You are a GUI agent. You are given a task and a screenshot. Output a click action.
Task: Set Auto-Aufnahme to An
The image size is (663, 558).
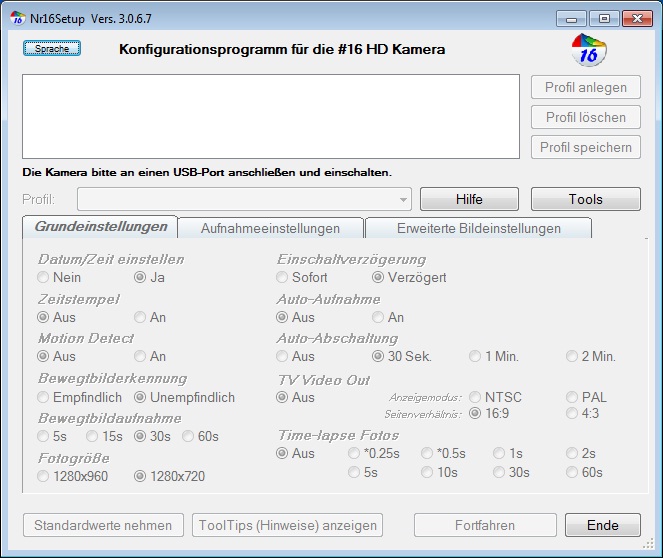(388, 317)
